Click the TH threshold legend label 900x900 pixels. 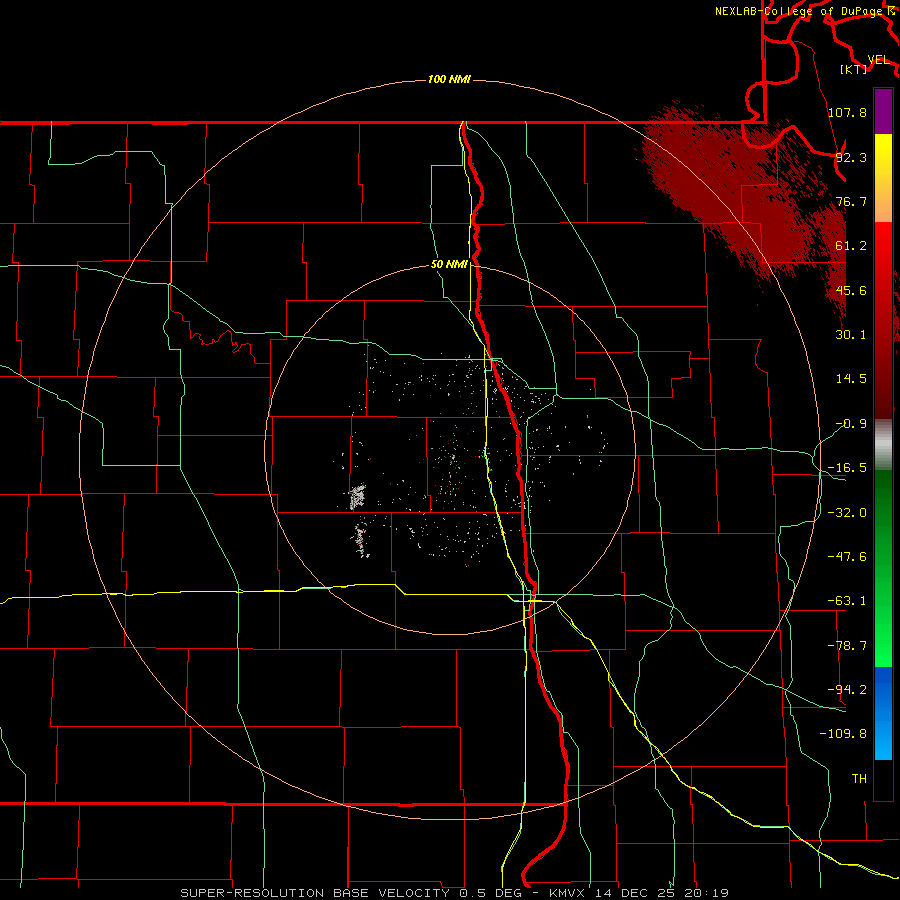point(859,779)
